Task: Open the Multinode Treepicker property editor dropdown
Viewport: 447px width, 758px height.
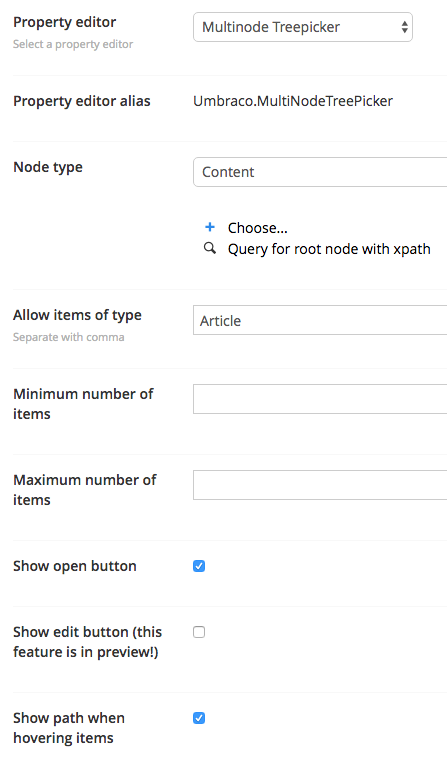Action: 303,27
